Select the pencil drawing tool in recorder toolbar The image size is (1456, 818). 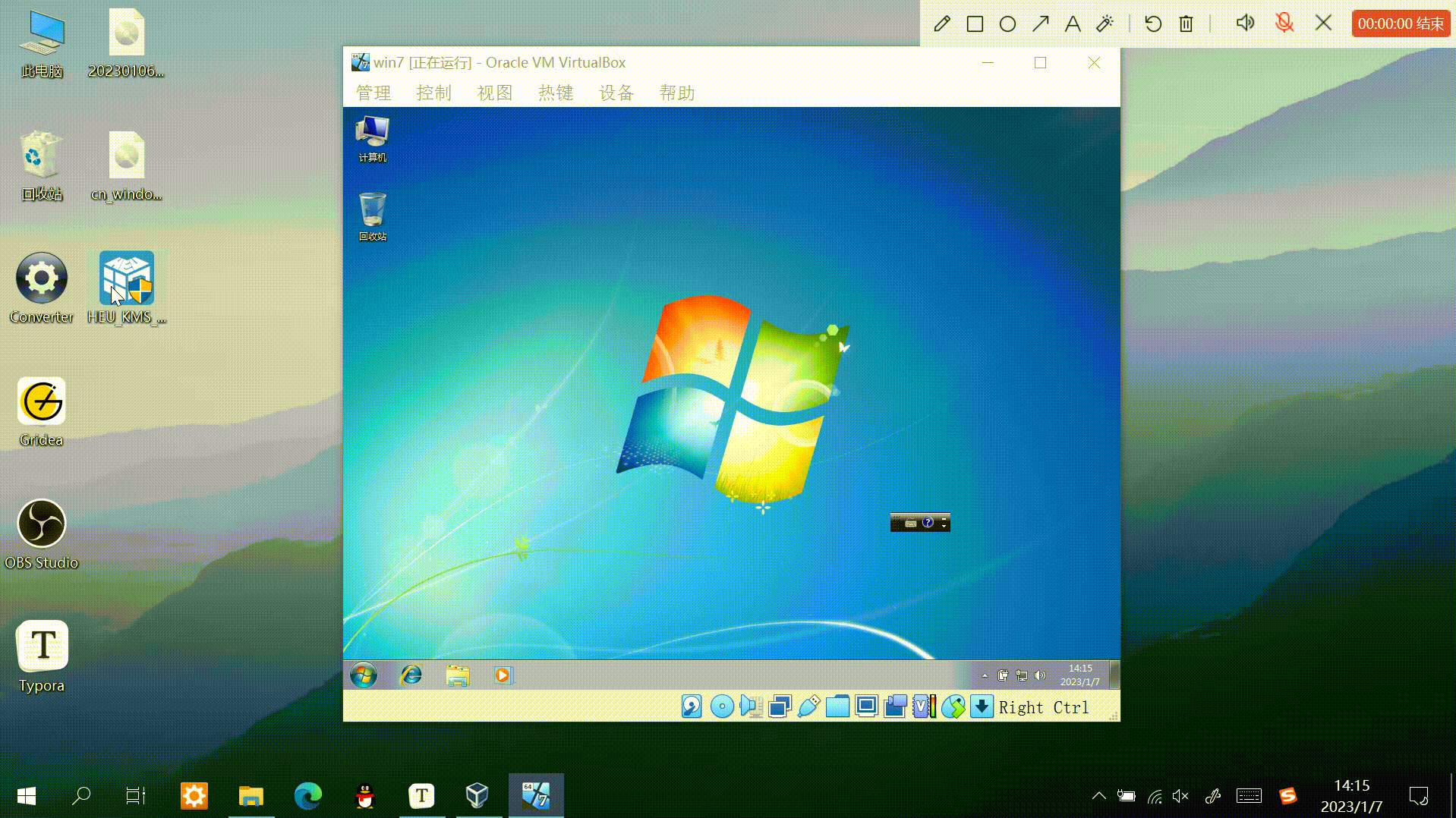(942, 24)
